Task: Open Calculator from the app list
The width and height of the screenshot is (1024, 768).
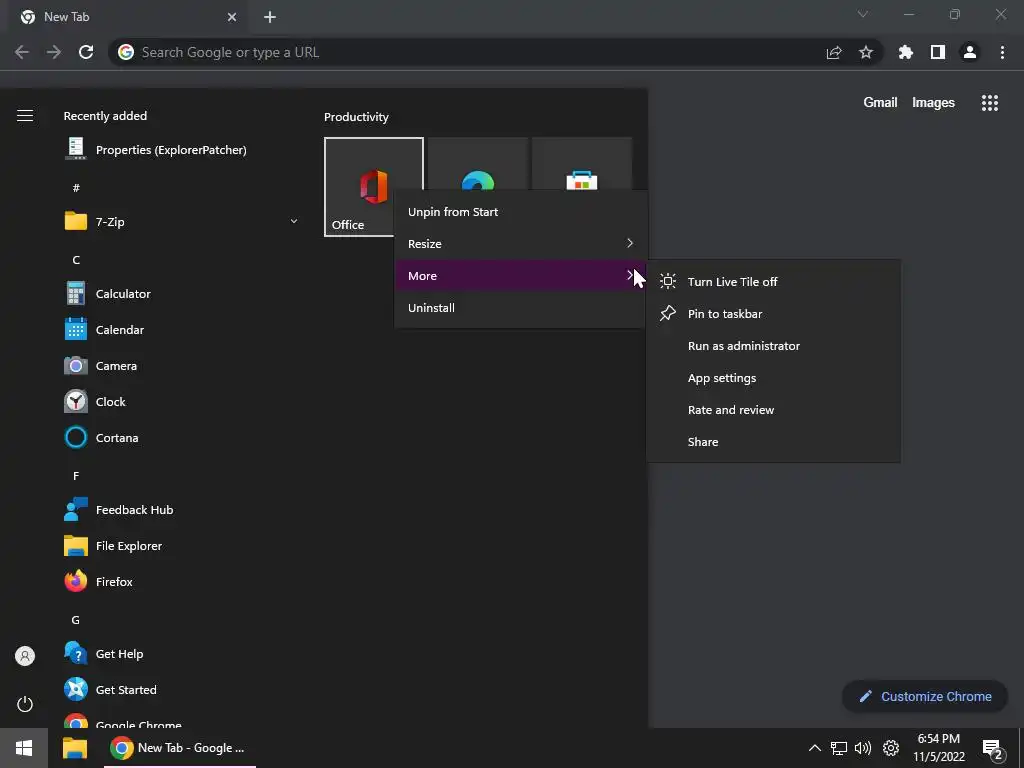Action: tap(123, 294)
